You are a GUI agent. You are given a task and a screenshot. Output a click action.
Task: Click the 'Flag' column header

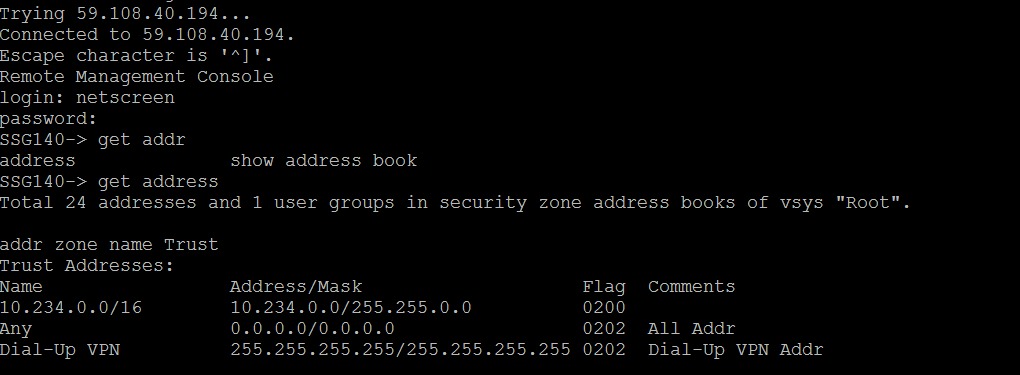click(x=604, y=286)
